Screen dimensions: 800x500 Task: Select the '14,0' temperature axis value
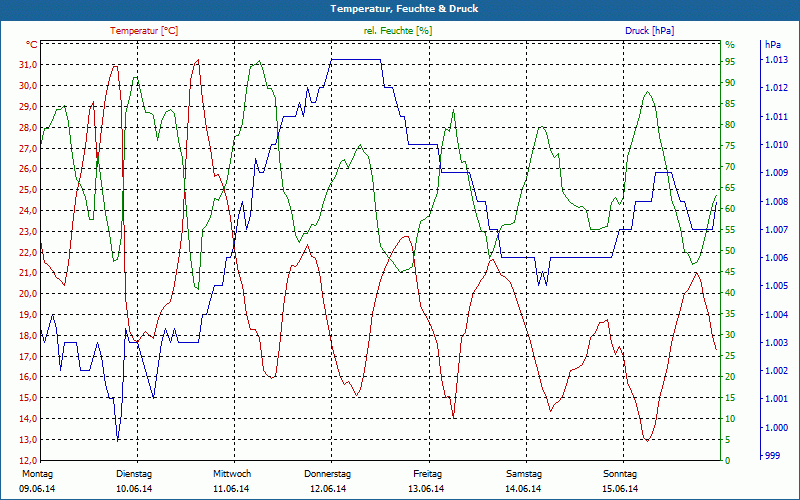click(28, 419)
